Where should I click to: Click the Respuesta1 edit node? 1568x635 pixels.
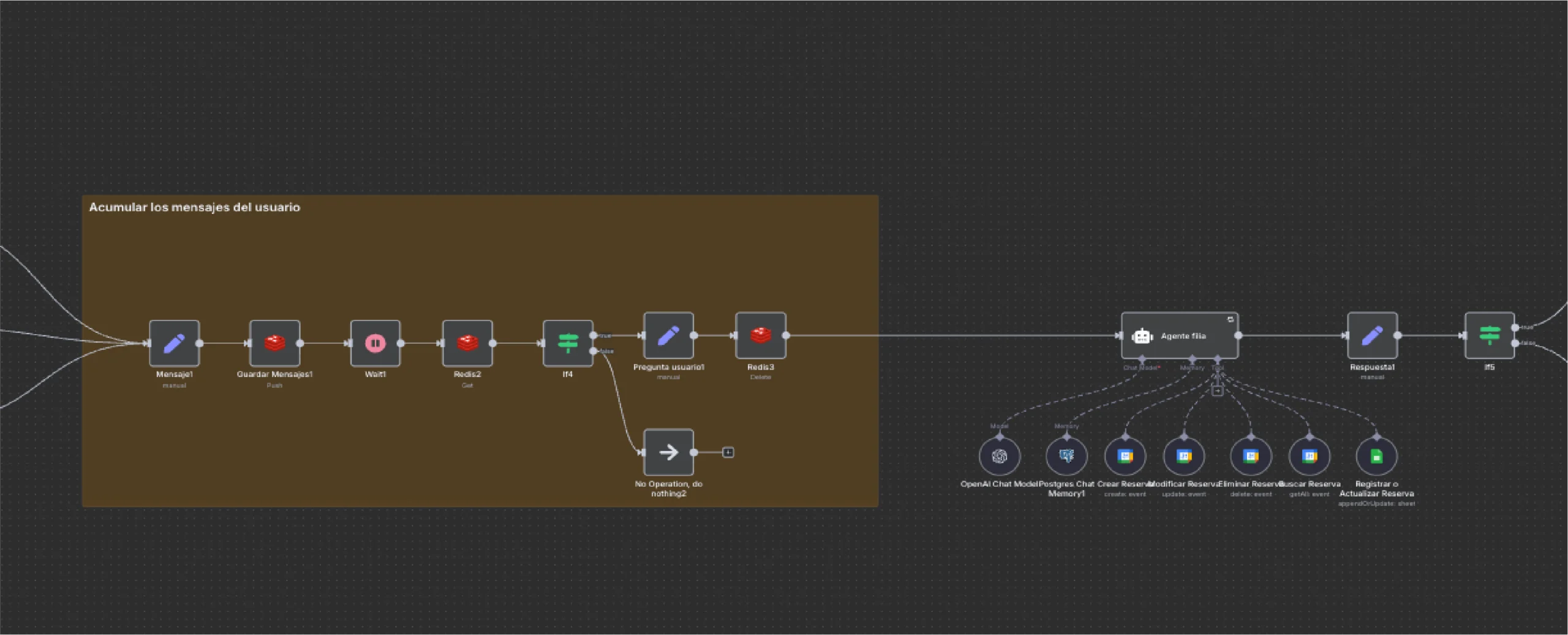click(x=1372, y=335)
